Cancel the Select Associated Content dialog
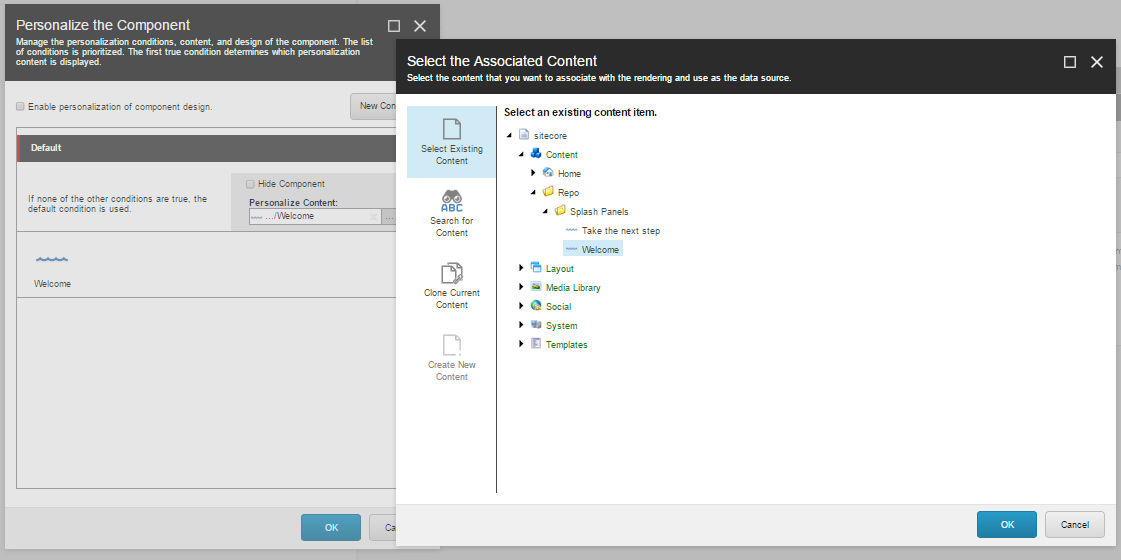1121x560 pixels. tap(1074, 524)
